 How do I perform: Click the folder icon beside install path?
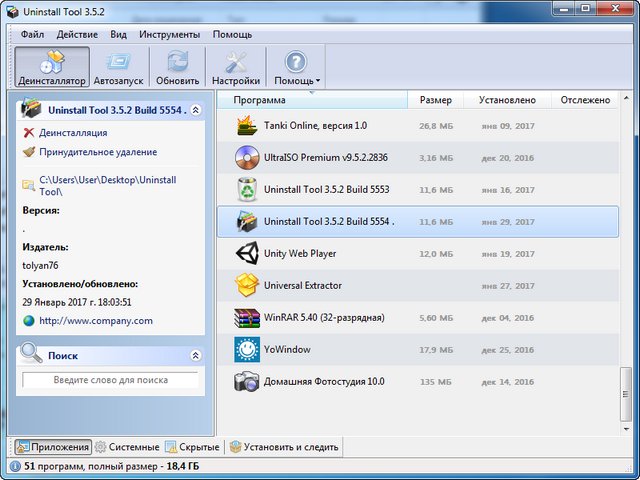pyautogui.click(x=29, y=185)
